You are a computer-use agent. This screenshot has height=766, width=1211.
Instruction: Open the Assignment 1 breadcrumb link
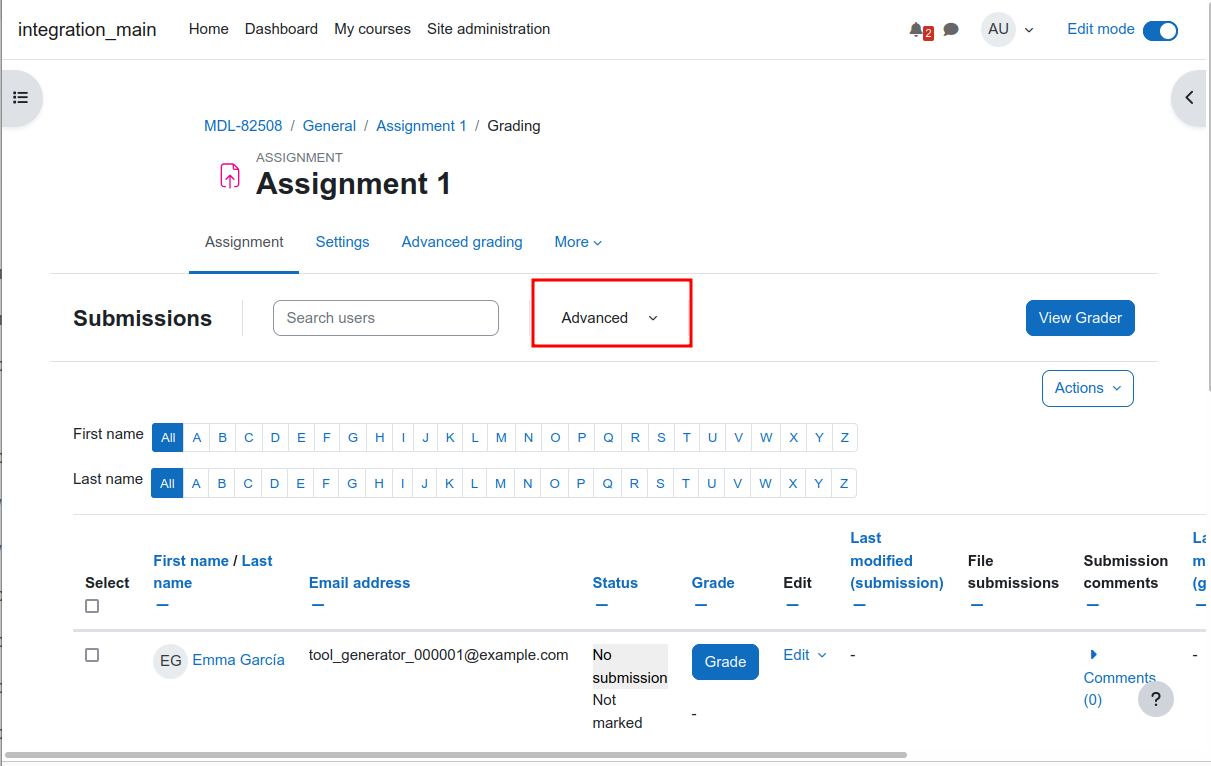[421, 126]
